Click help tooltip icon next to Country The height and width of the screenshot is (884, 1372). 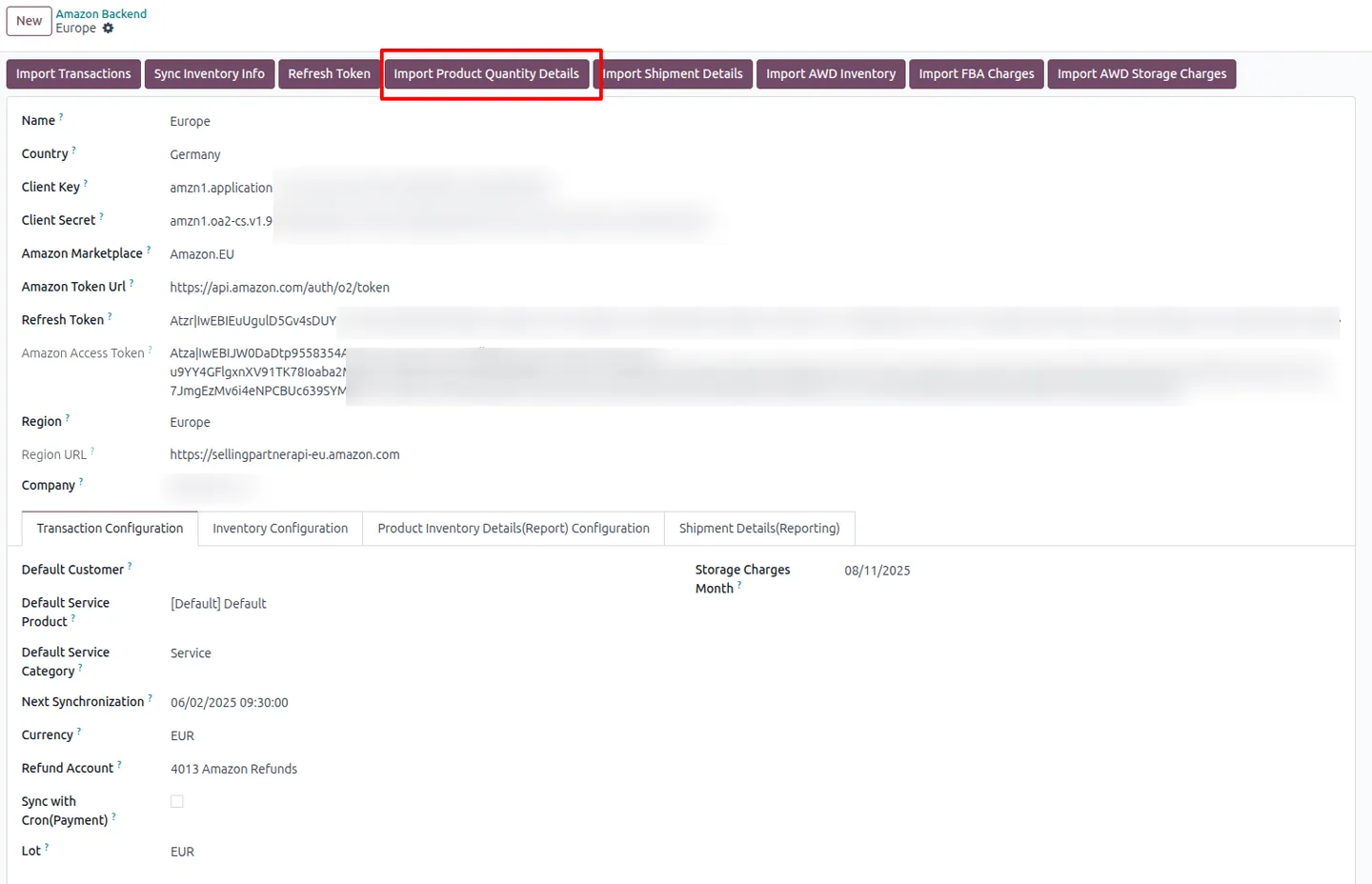coord(74,151)
